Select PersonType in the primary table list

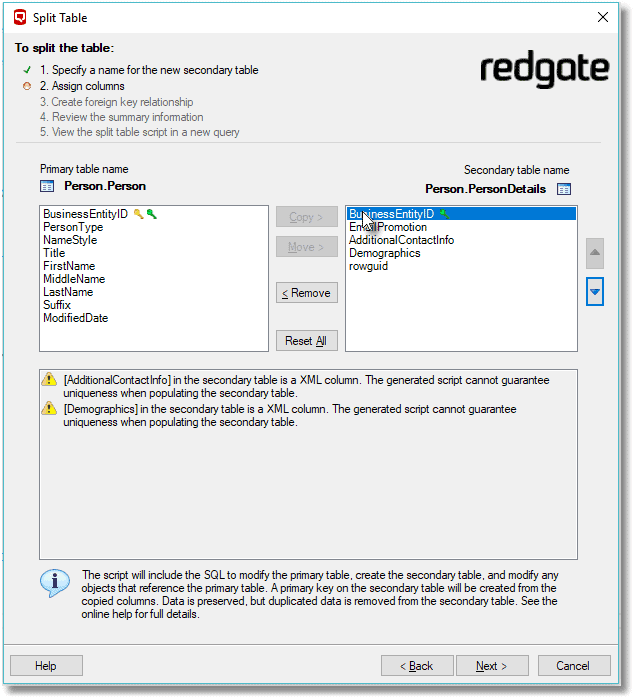(x=73, y=227)
